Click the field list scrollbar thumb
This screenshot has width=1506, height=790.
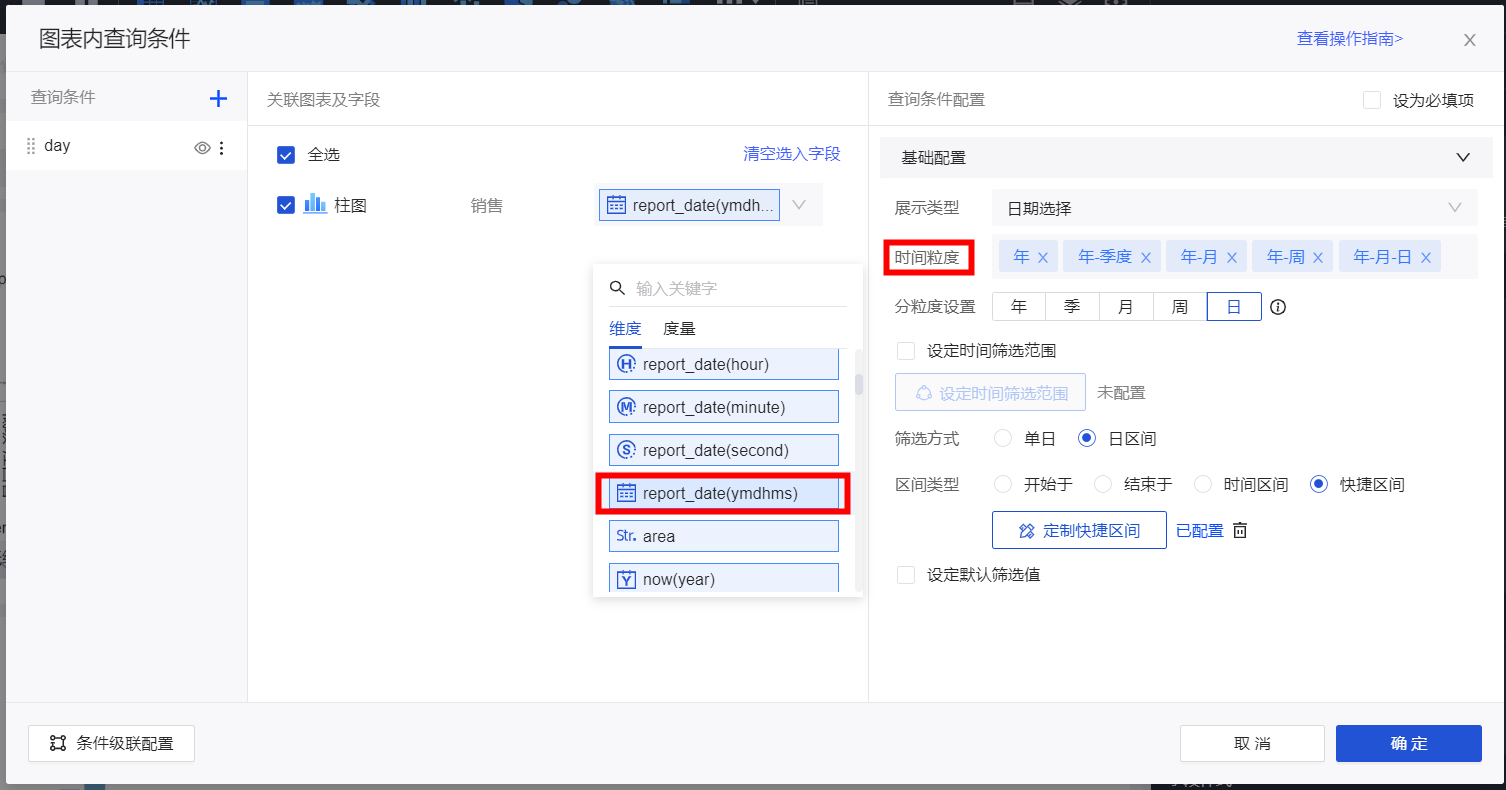[x=858, y=384]
